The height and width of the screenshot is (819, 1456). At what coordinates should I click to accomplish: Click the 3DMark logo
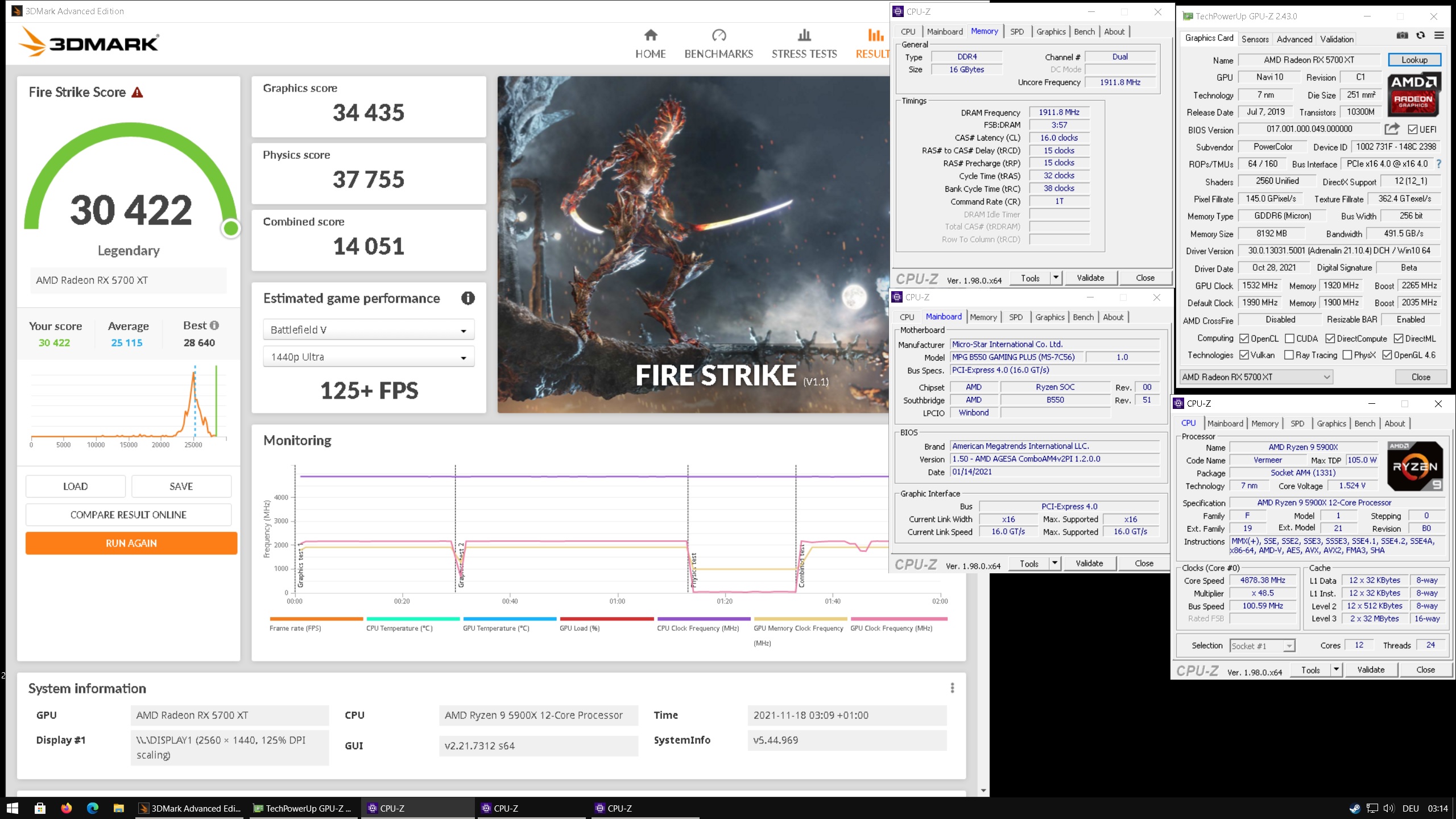point(89,42)
